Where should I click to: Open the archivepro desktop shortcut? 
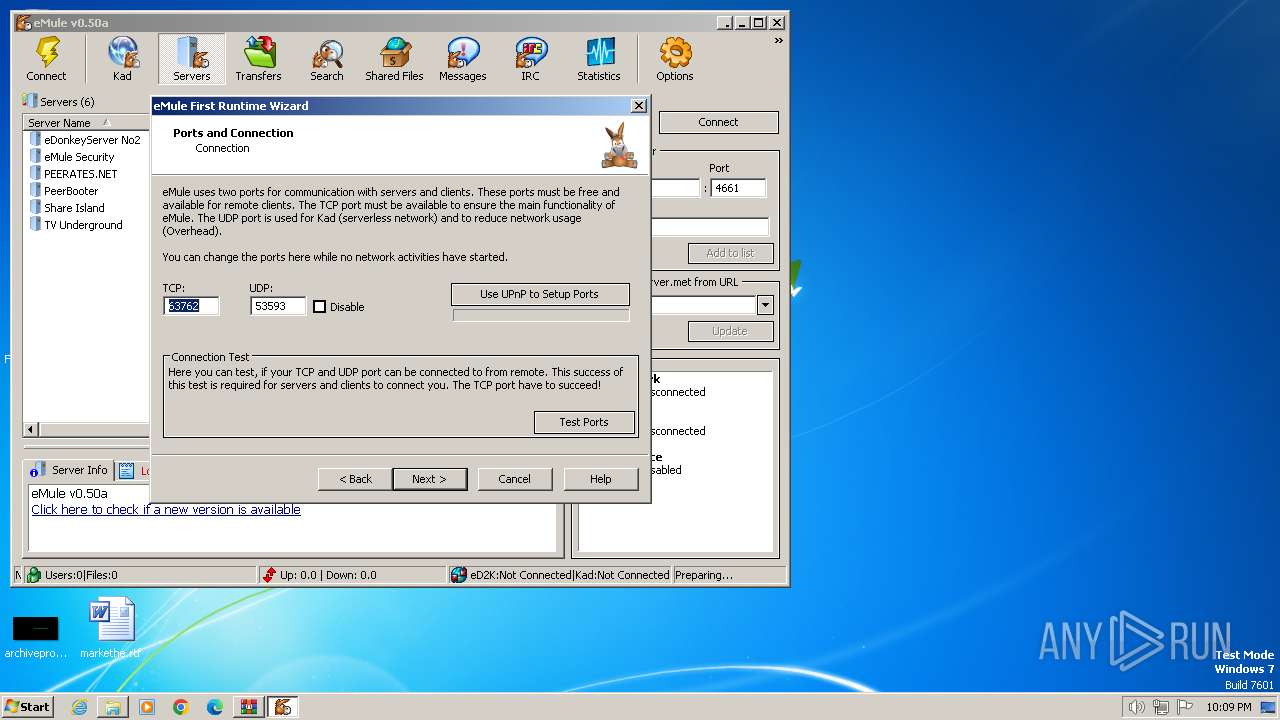36,637
